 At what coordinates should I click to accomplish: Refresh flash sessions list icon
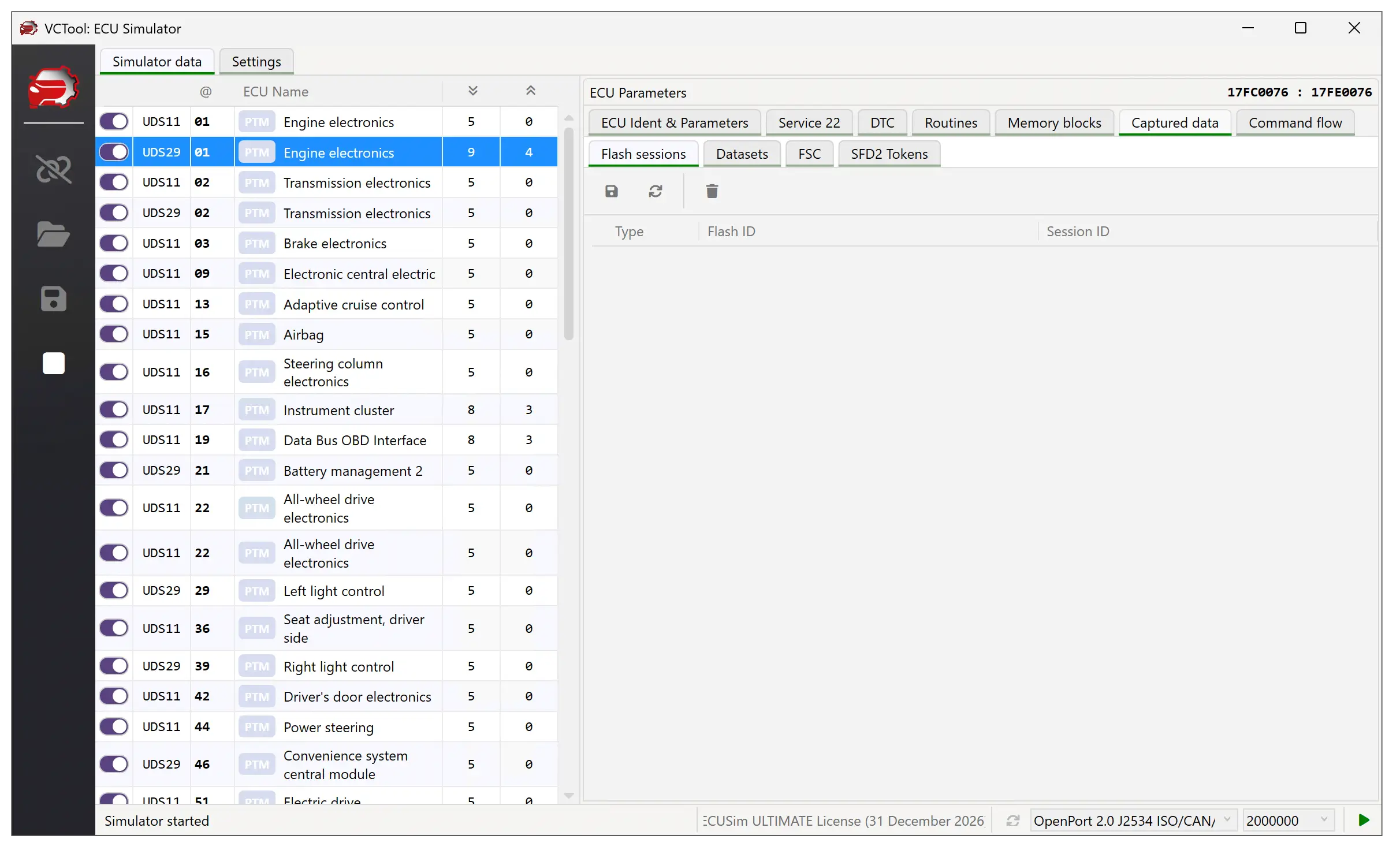tap(655, 191)
